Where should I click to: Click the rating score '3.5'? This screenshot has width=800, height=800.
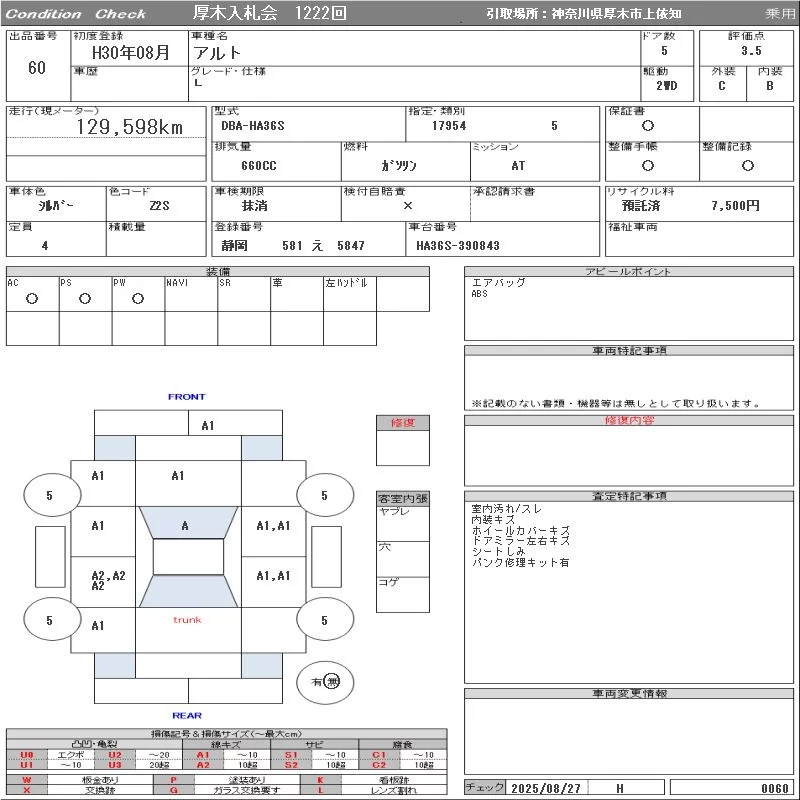click(751, 51)
